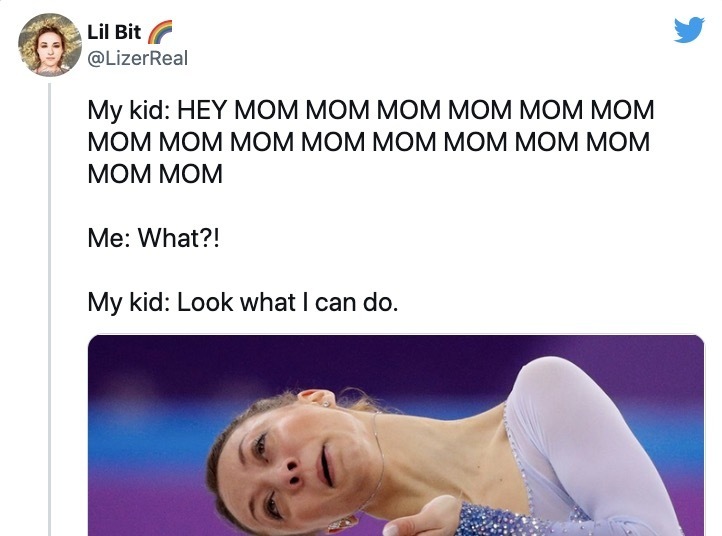Click the last "MOM MOM" text line
The width and height of the screenshot is (722, 536).
[x=155, y=174]
